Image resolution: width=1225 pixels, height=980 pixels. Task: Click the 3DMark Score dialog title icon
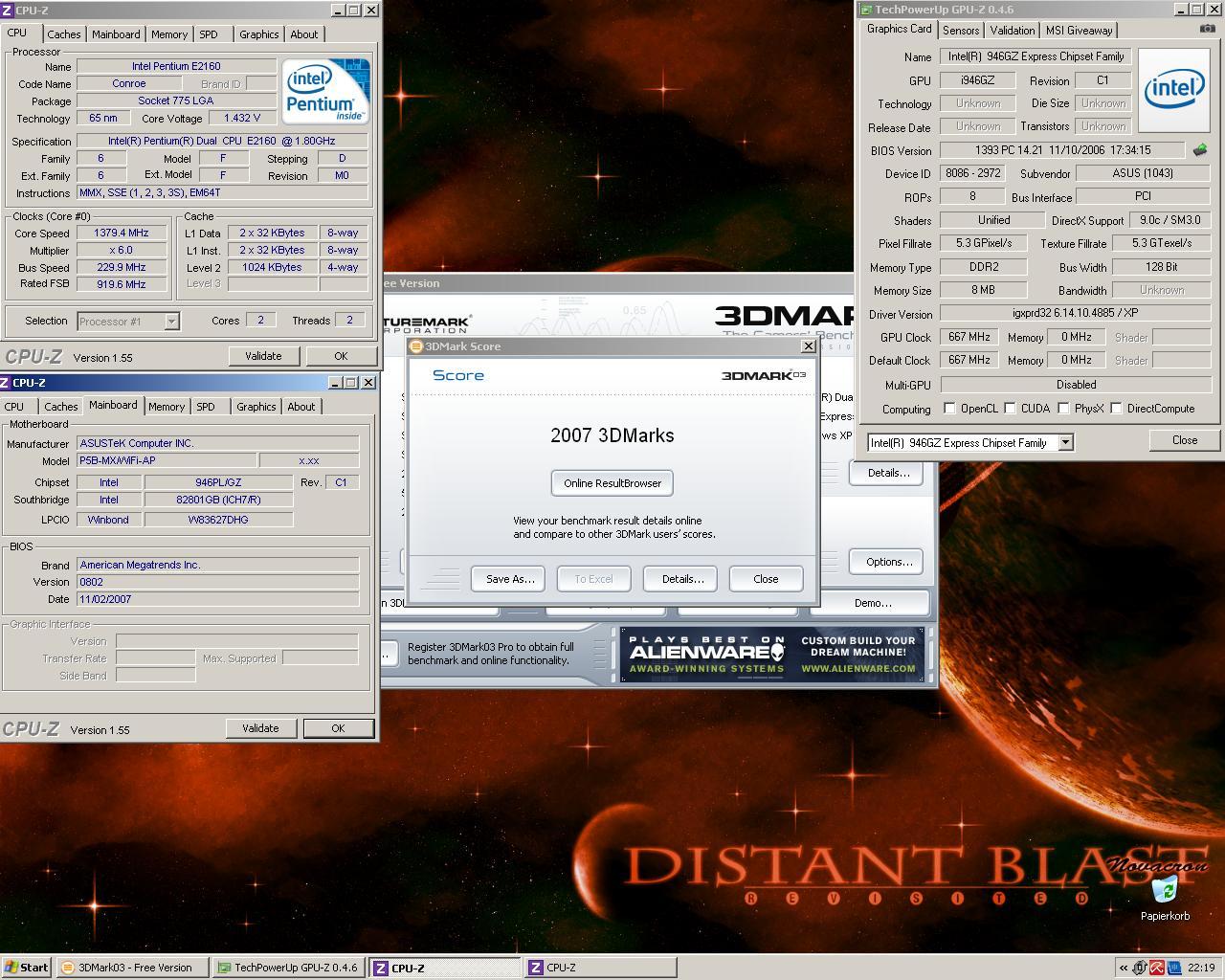[x=416, y=346]
